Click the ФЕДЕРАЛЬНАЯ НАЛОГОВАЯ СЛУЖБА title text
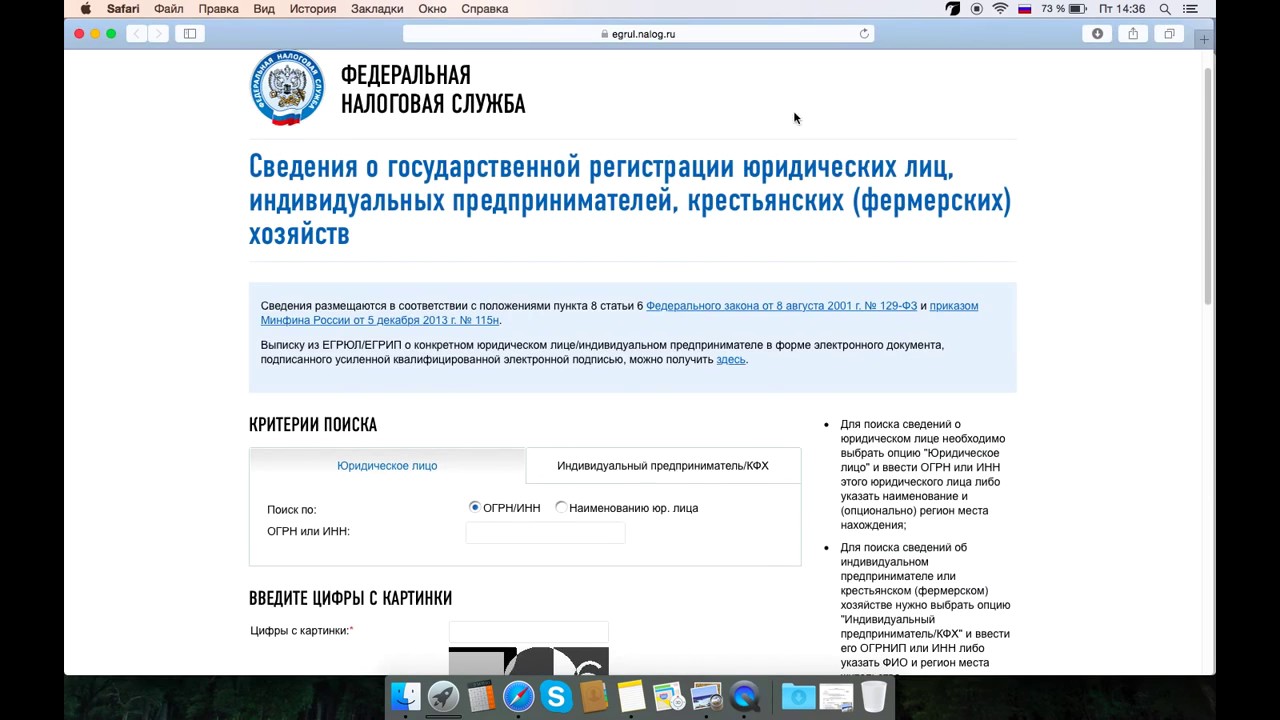Screen dimensions: 1280x720 tap(433, 90)
